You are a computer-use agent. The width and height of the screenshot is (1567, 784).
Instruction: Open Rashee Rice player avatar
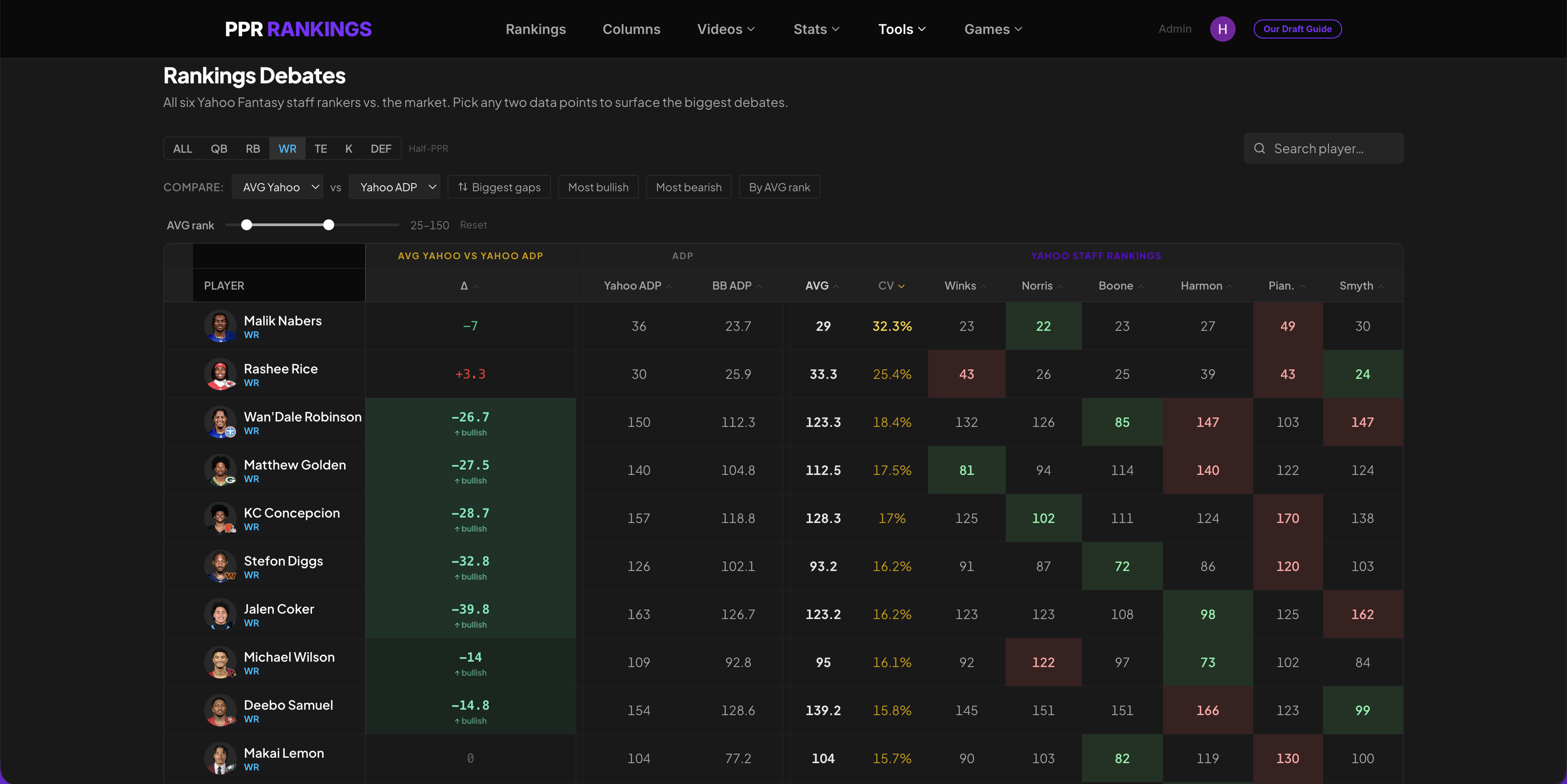220,374
